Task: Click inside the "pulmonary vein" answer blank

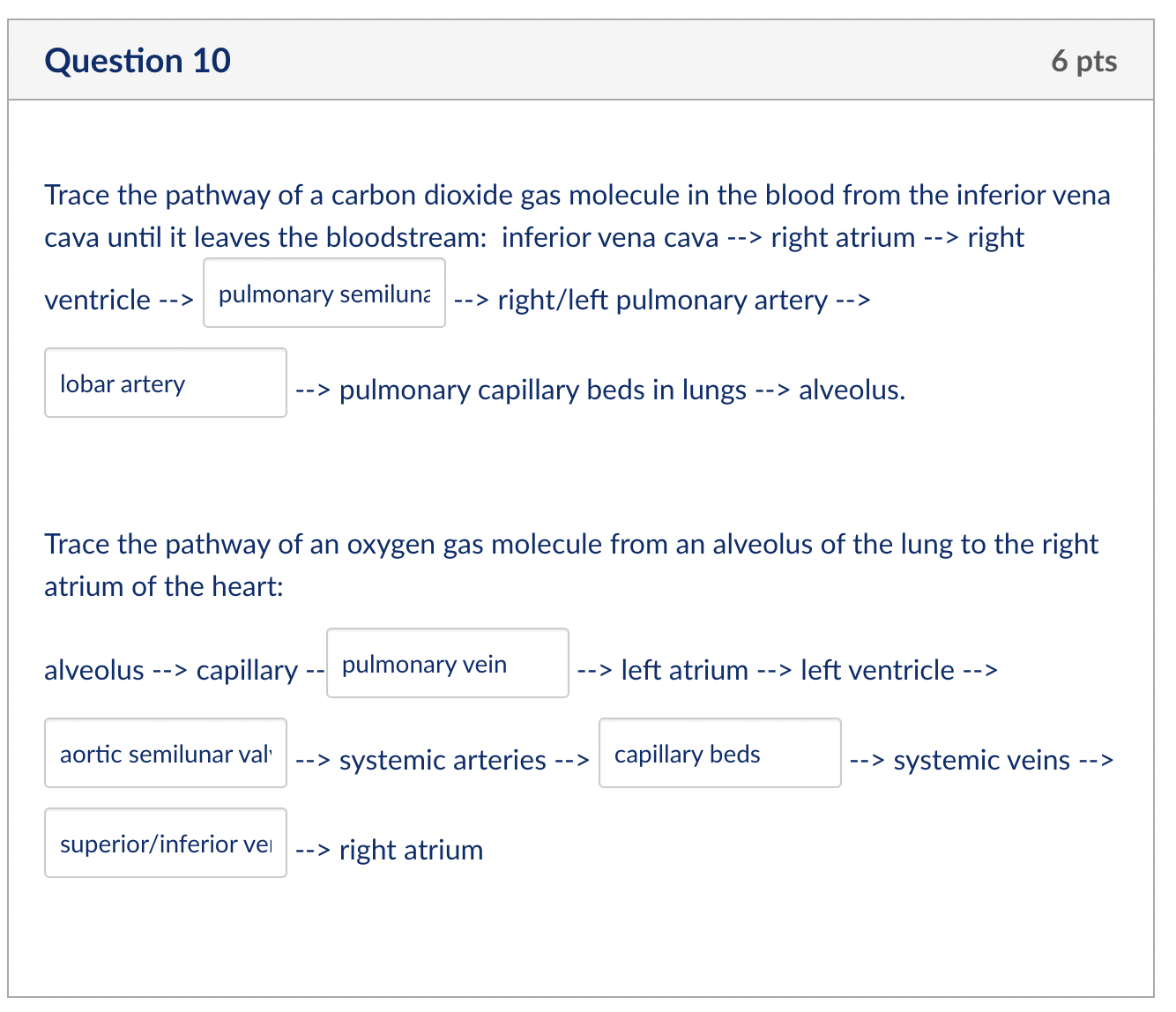Action: click(x=447, y=664)
